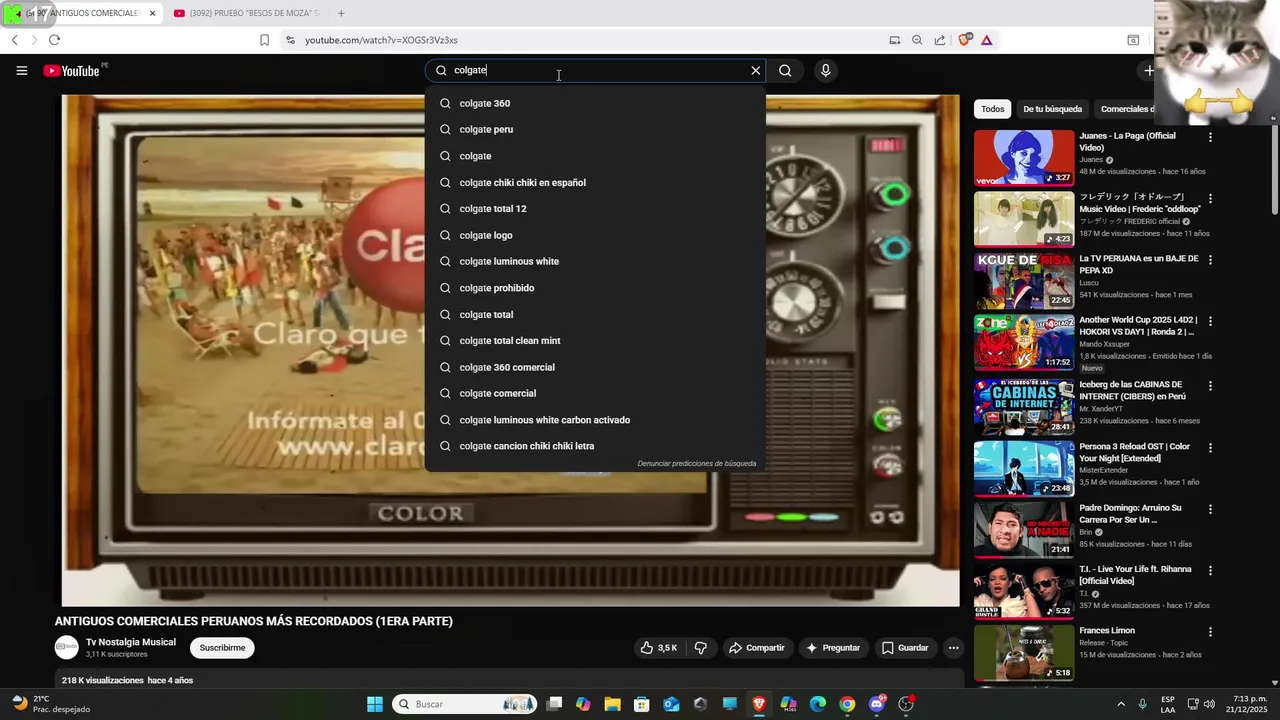Image resolution: width=1280 pixels, height=720 pixels.
Task: Open site information icon beside the URL
Action: [x=290, y=40]
